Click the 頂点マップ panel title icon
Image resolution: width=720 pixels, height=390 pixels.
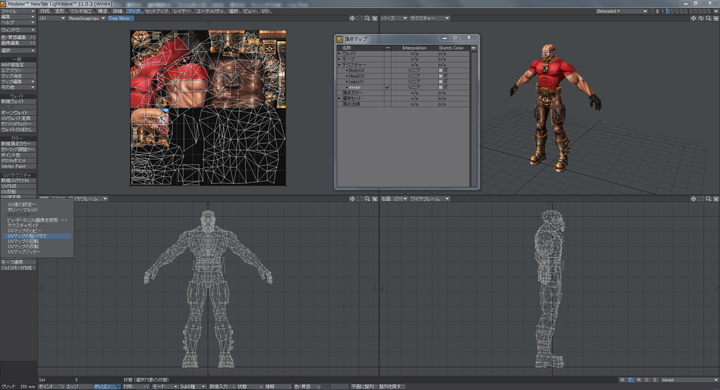click(x=340, y=40)
